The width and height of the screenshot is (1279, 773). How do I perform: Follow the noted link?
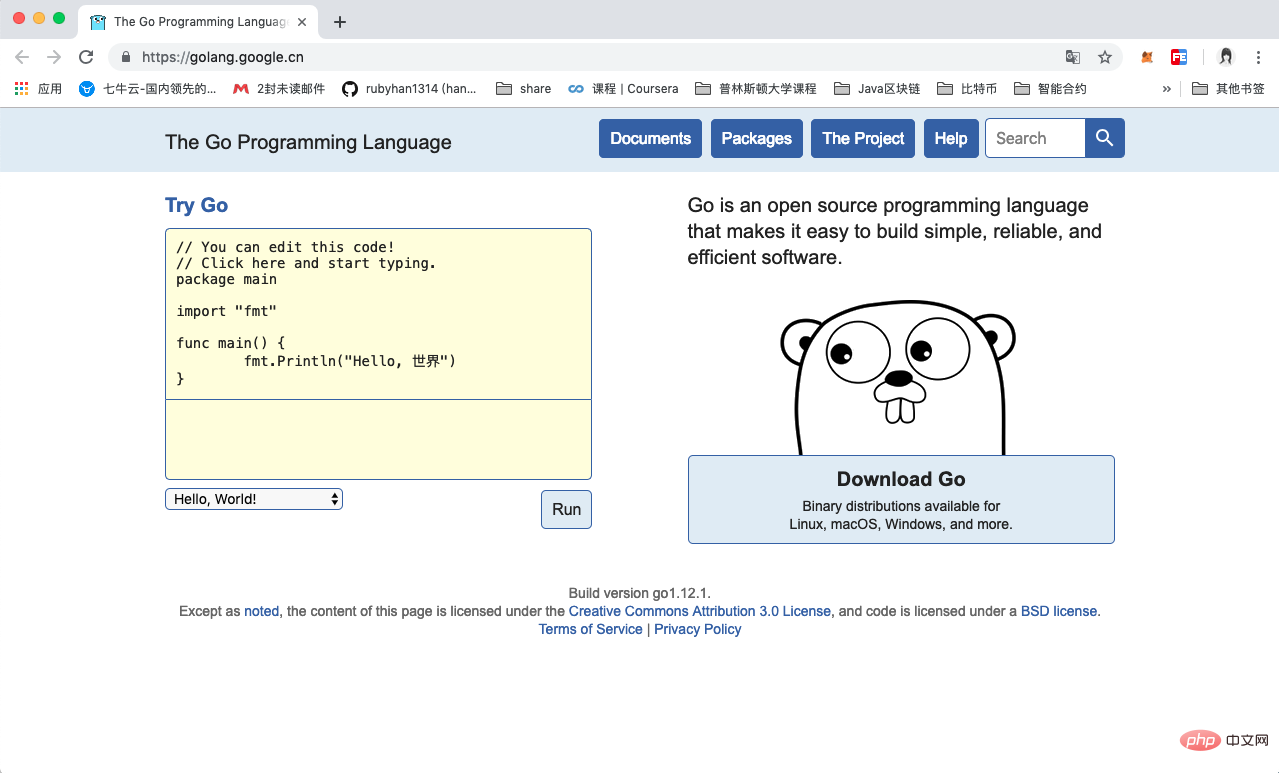[x=262, y=611]
